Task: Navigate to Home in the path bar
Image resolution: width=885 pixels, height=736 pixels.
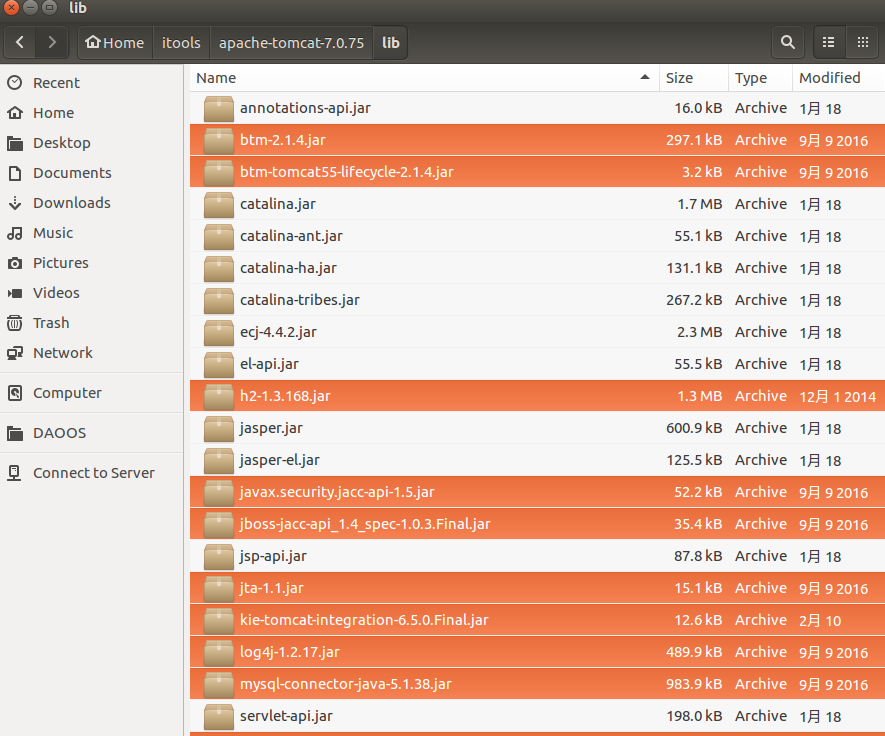Action: (115, 42)
